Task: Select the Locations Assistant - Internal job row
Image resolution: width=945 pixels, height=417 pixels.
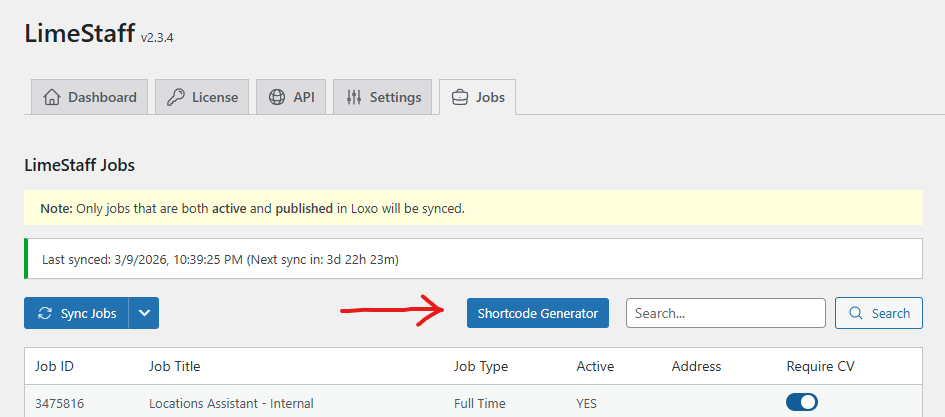Action: tap(231, 404)
